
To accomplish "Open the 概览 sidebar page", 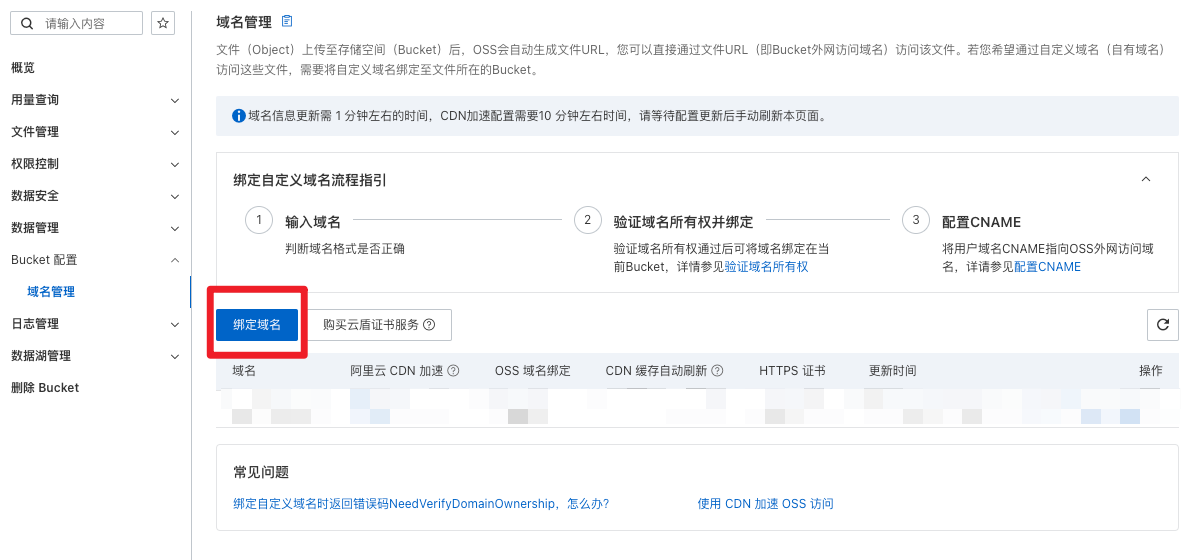I will [23, 68].
